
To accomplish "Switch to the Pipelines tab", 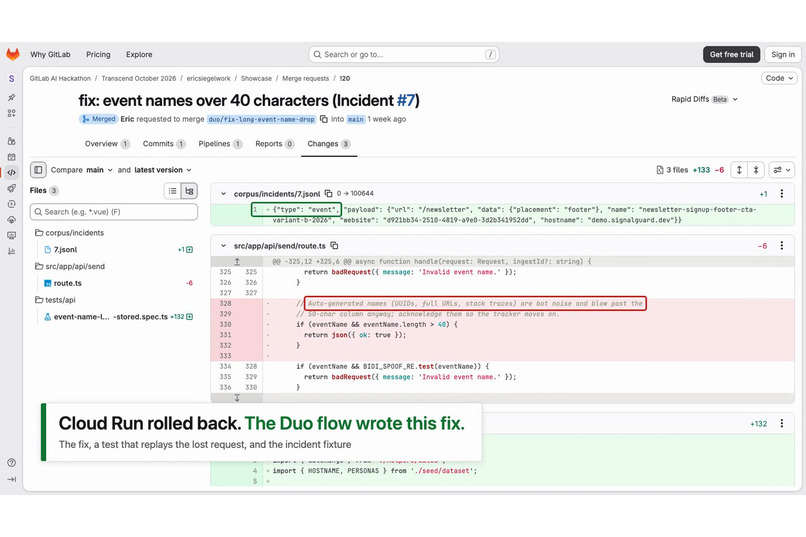I will (x=220, y=144).
